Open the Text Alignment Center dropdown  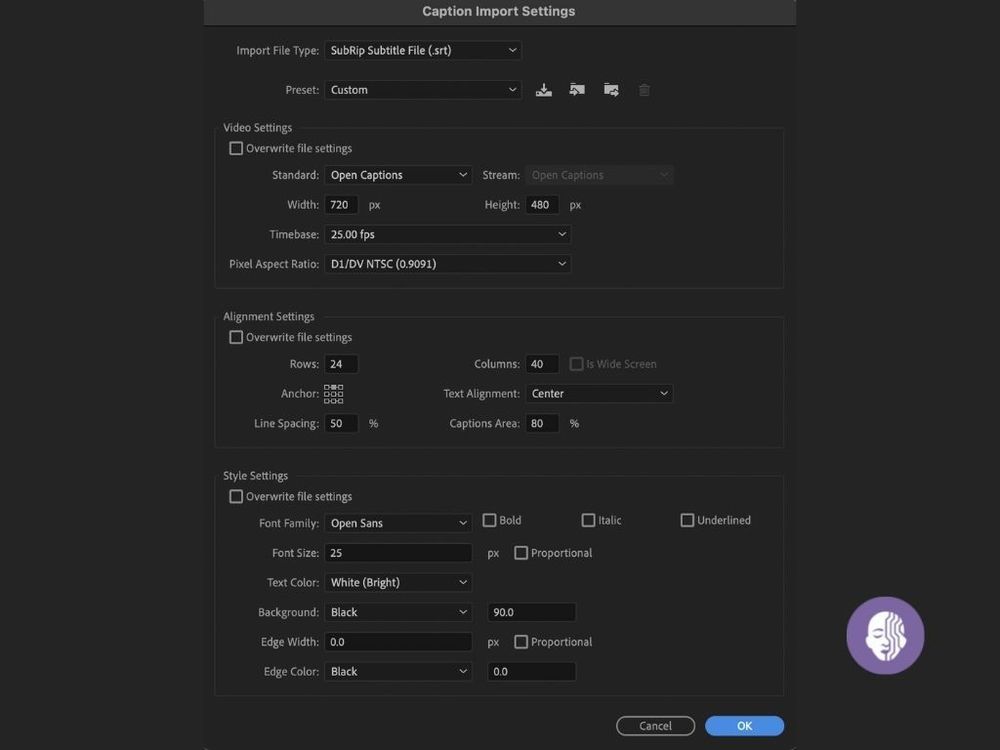[598, 394]
